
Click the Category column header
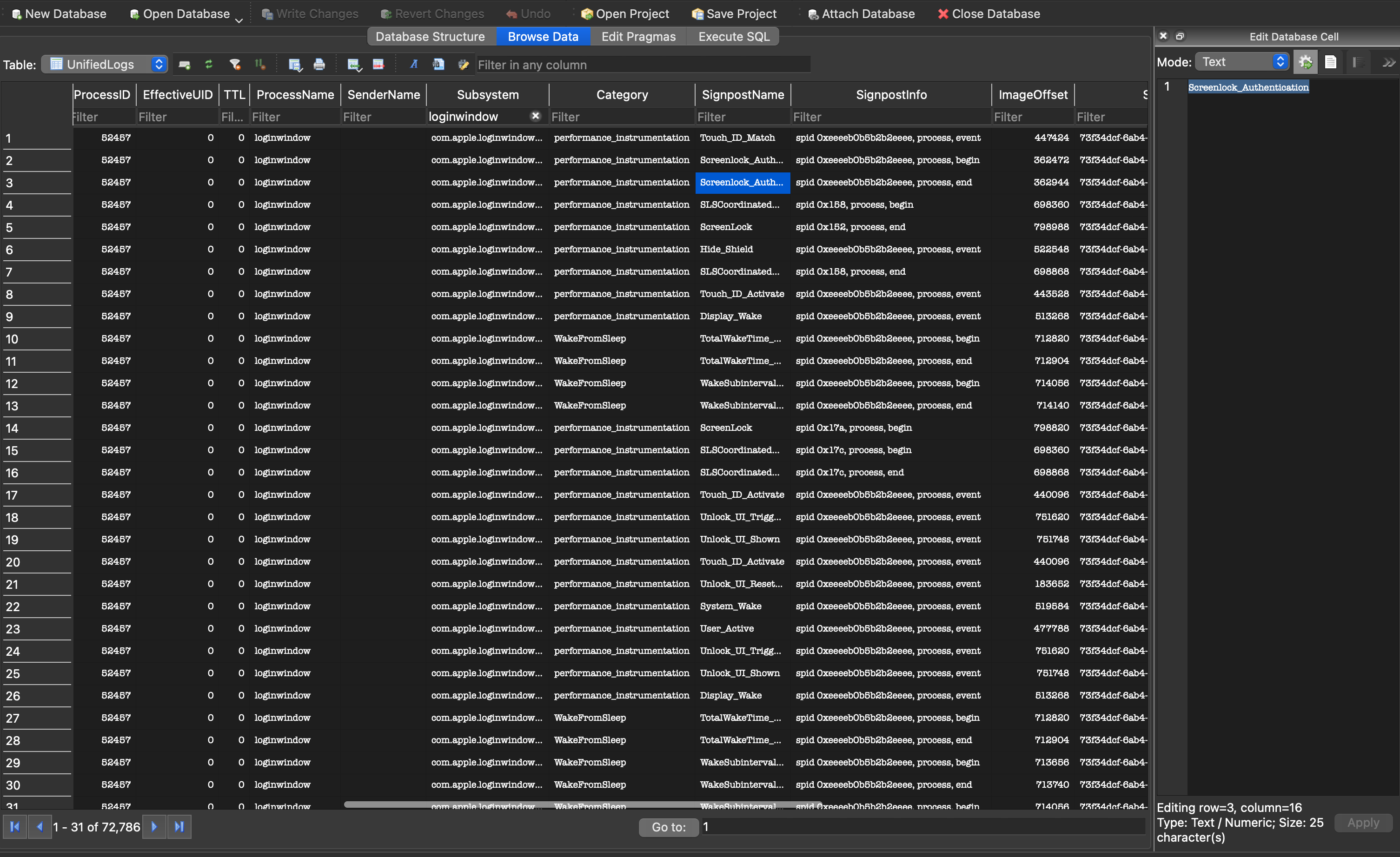pyautogui.click(x=622, y=95)
